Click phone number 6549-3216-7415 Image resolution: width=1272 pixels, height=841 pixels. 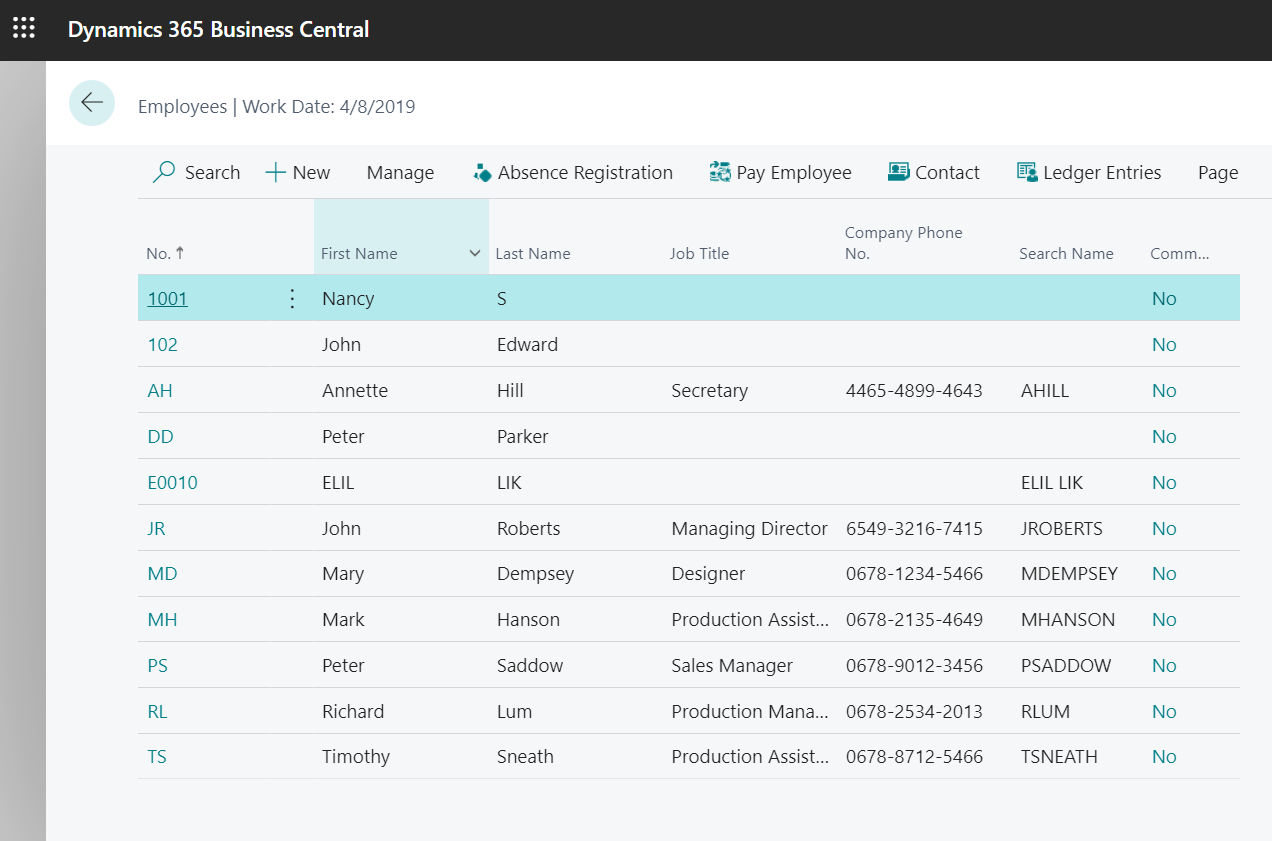914,529
